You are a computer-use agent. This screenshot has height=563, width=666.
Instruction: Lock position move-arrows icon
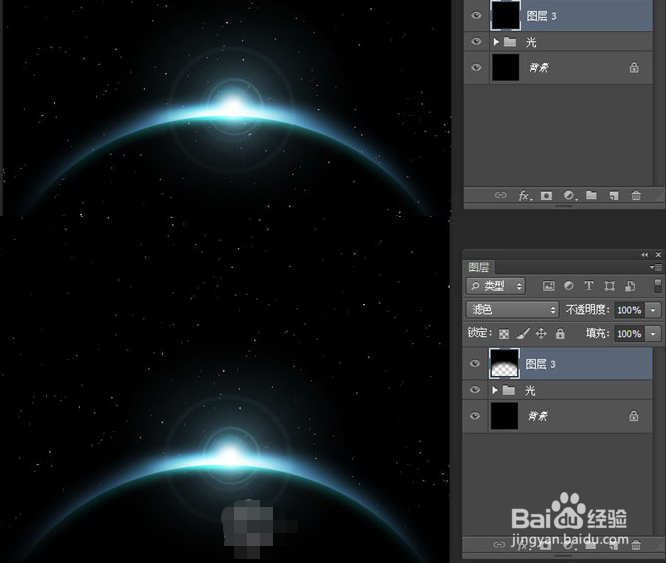click(541, 334)
